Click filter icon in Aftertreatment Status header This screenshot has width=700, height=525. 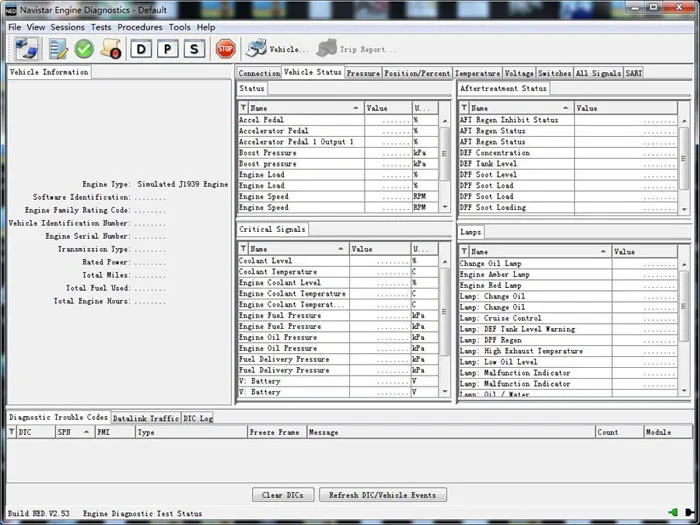click(464, 108)
